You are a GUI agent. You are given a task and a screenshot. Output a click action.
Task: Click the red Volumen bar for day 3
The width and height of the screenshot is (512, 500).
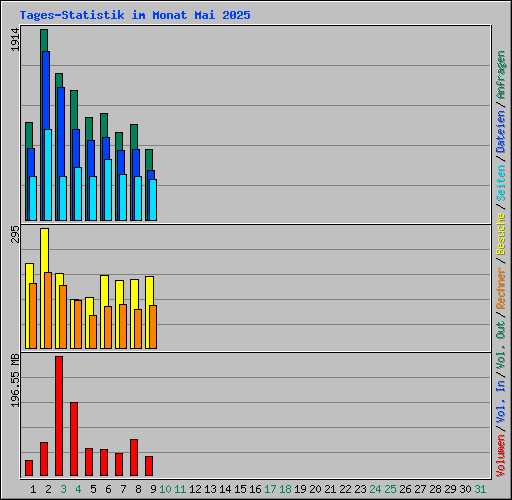(x=59, y=416)
